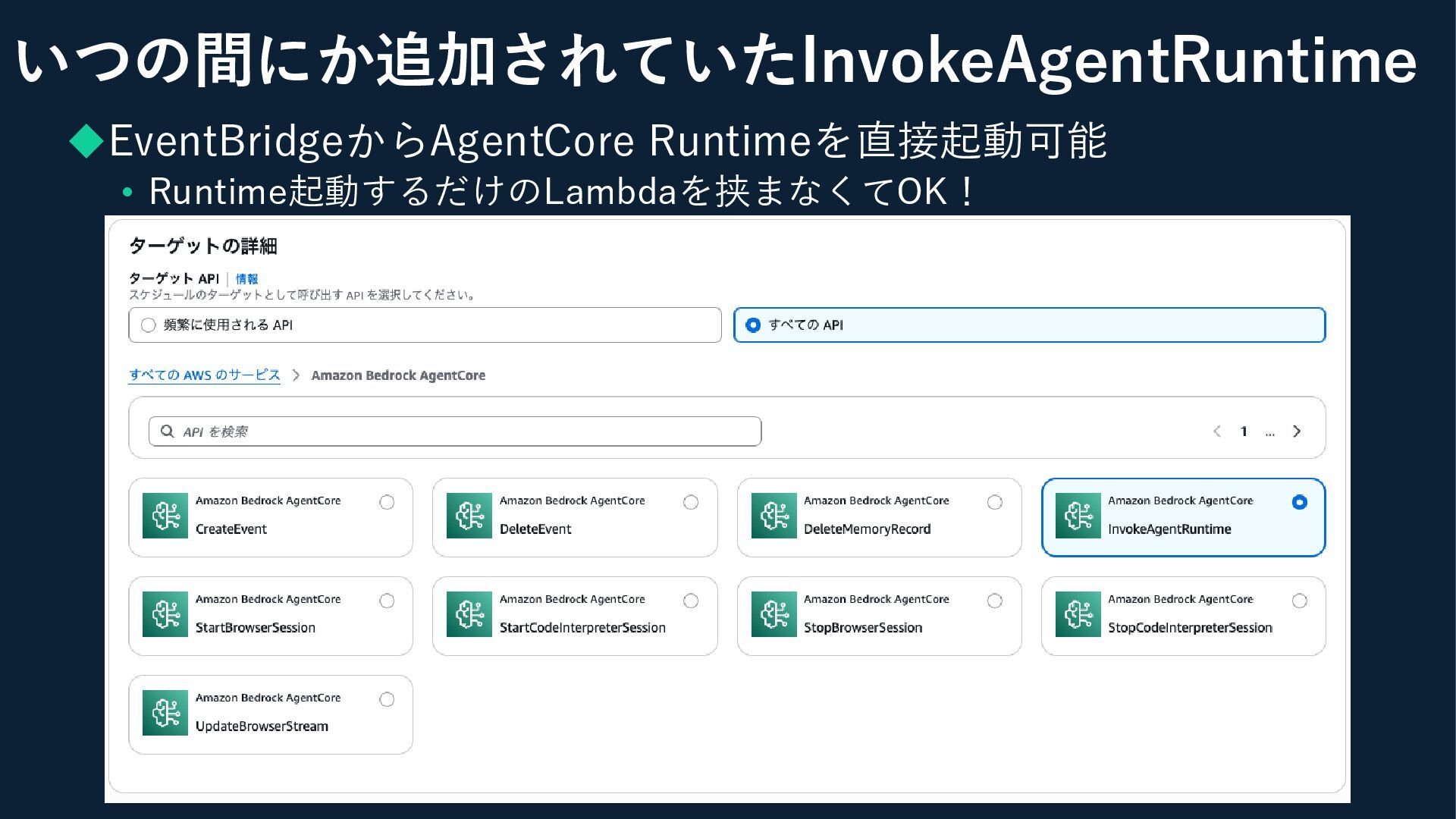Click the StopBrowserSession AgentCore icon
This screenshot has width=1456, height=819.
(773, 614)
